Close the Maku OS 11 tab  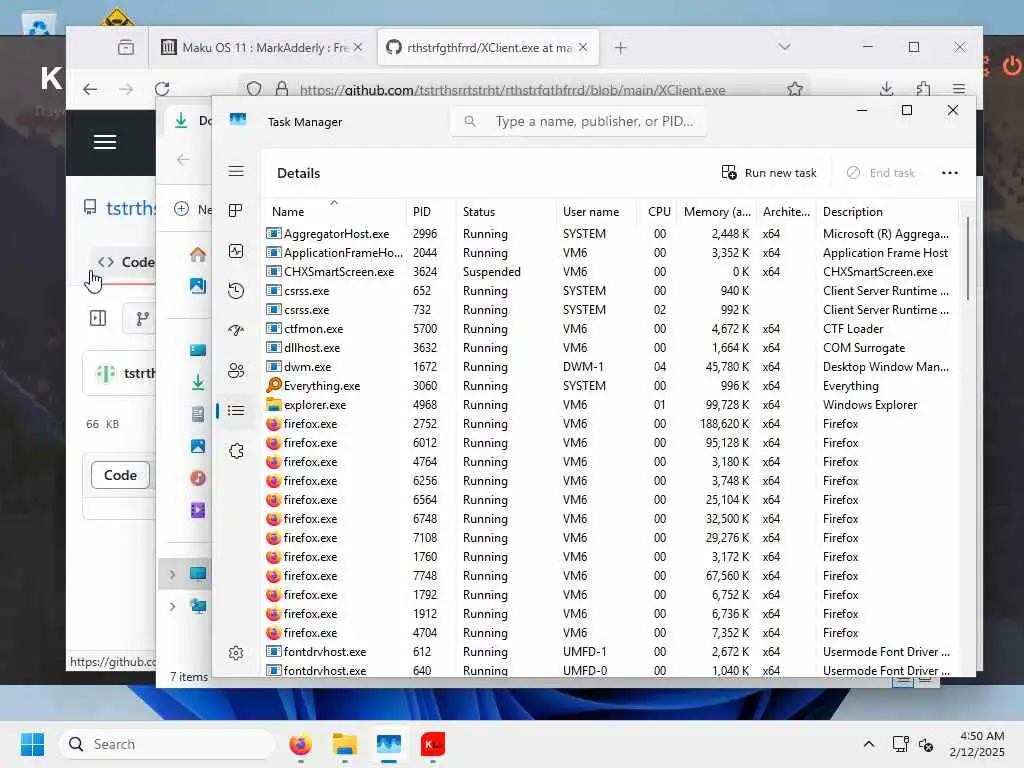pyautogui.click(x=358, y=47)
